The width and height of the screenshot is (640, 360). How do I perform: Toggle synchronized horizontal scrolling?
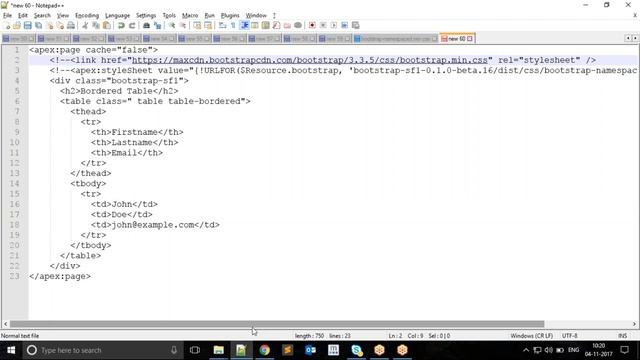pyautogui.click(x=208, y=25)
